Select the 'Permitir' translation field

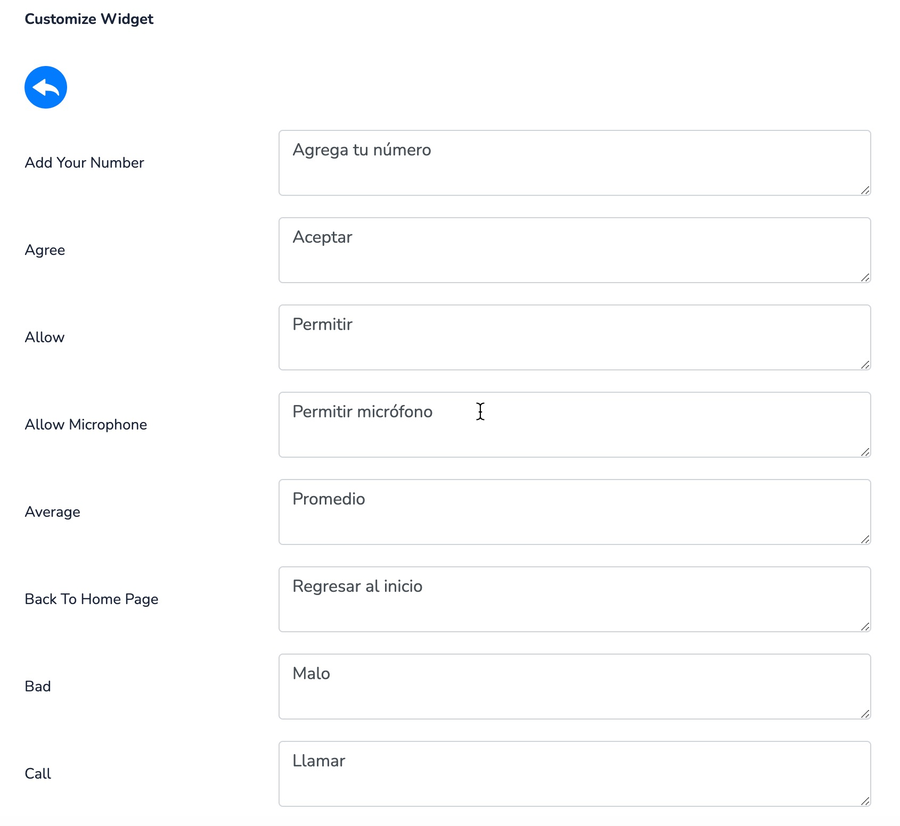click(x=574, y=337)
